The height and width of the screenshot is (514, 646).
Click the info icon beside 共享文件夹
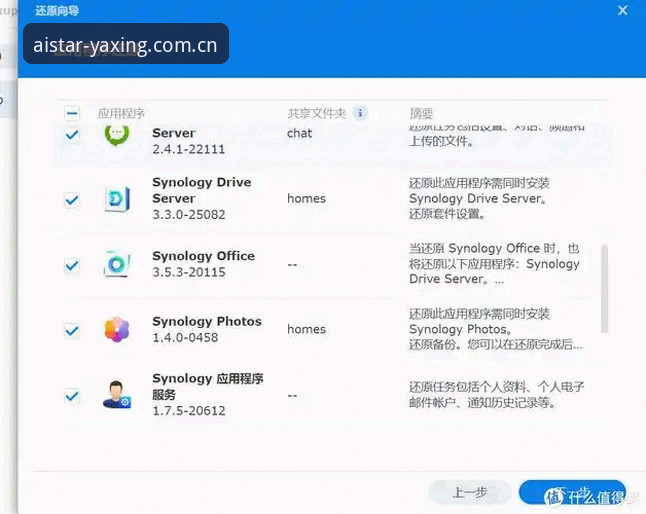click(x=360, y=112)
